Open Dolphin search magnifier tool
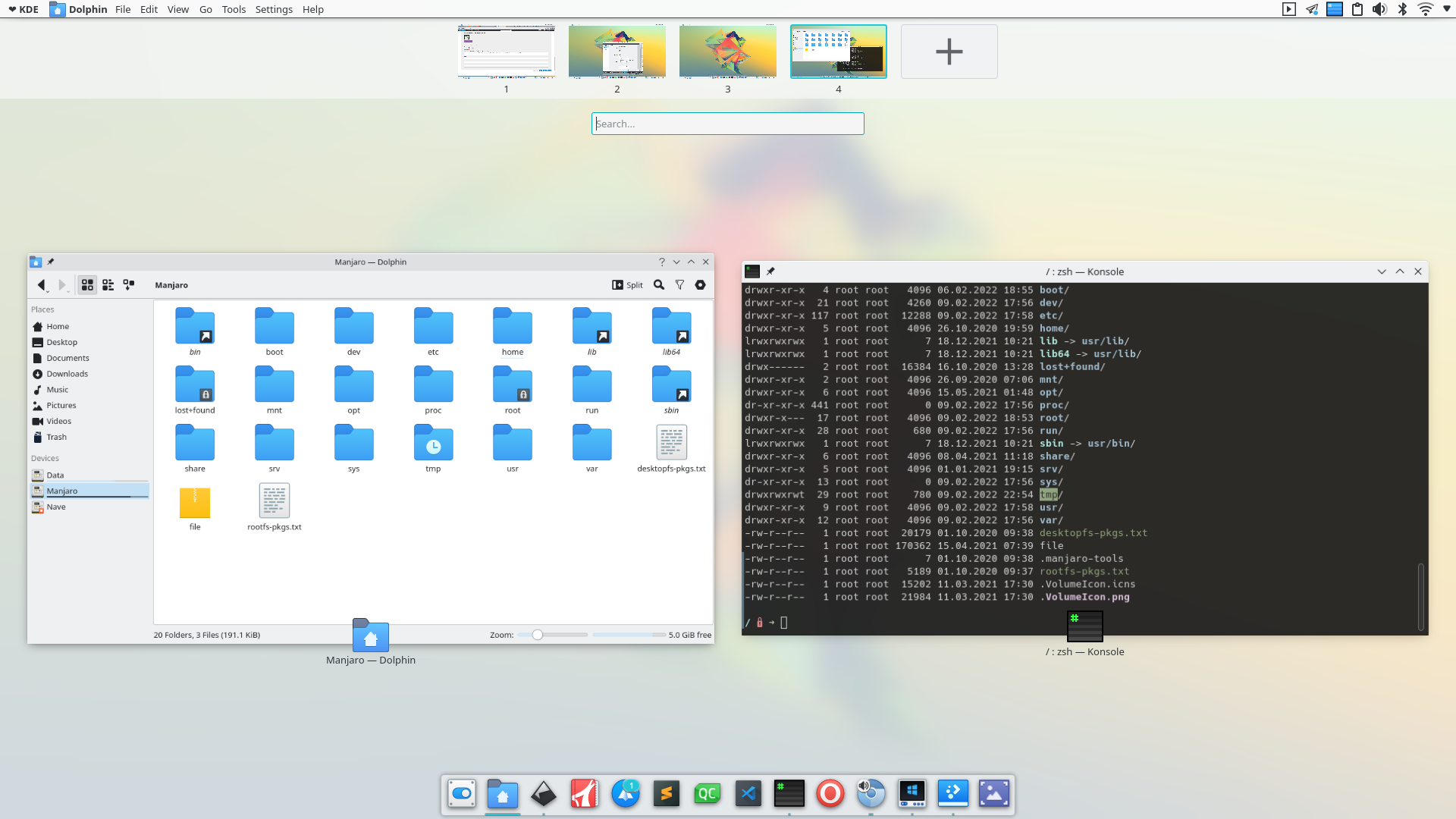This screenshot has width=1456, height=819. [x=659, y=285]
